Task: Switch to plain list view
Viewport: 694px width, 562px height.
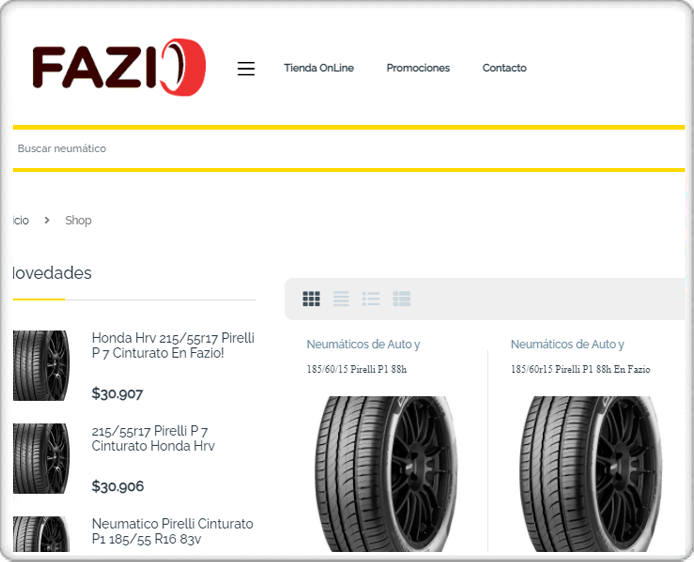Action: pos(341,299)
